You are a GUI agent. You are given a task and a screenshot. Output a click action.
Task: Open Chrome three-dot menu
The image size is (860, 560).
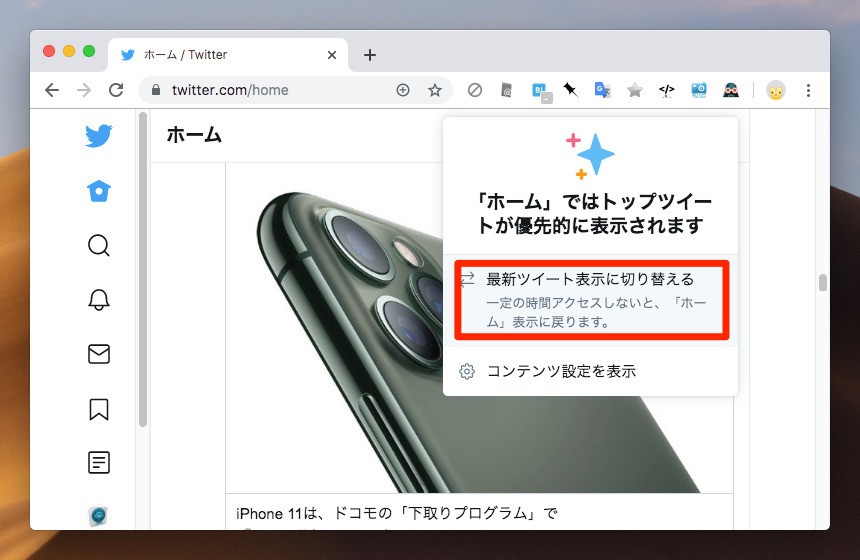(808, 90)
